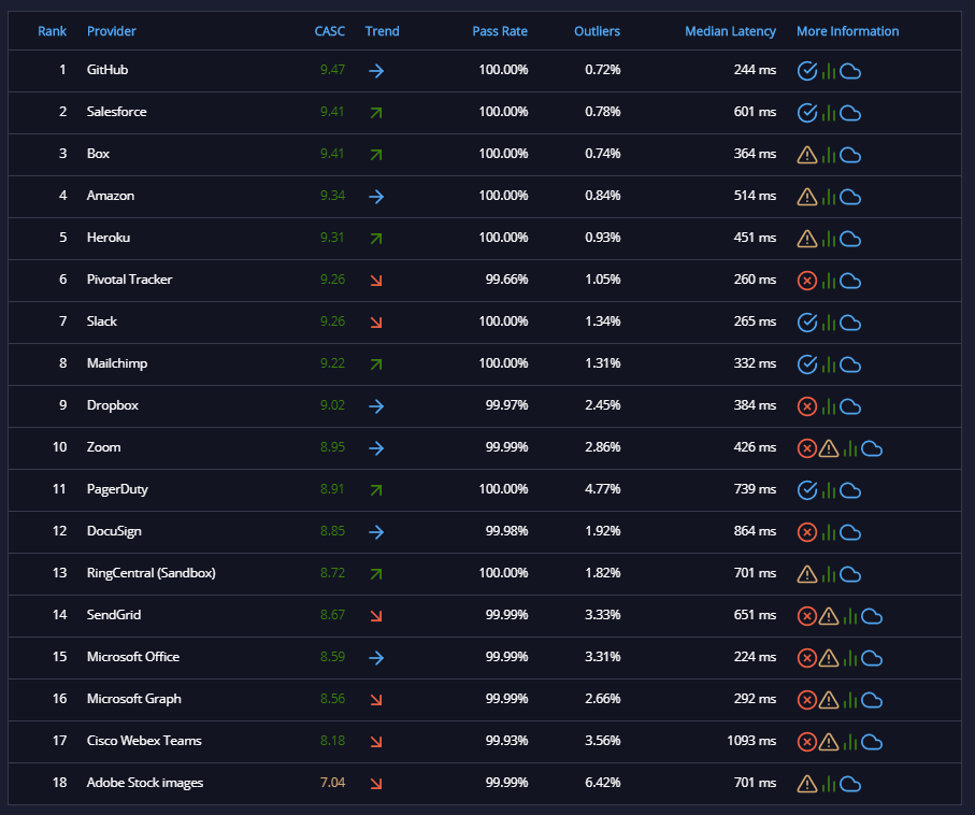Select the GitHub provider name
Screen dimensions: 977x816
click(107, 70)
